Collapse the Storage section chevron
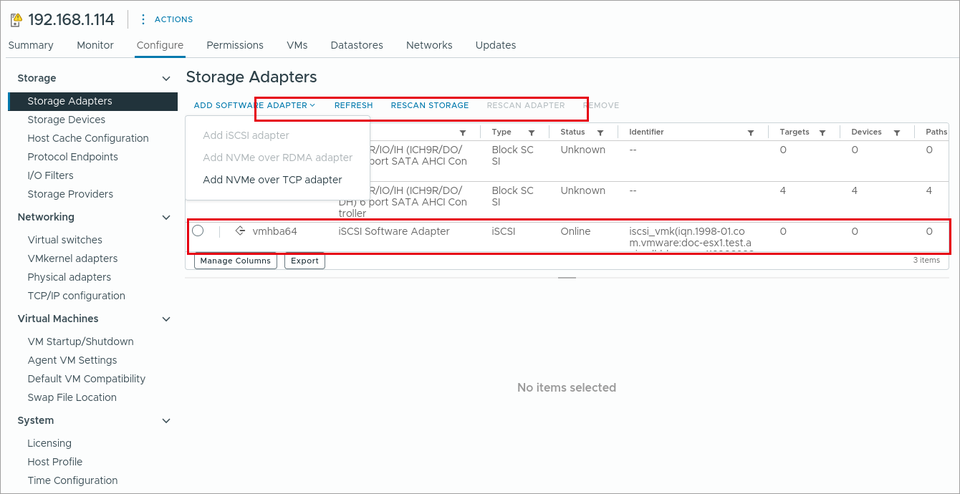The width and height of the screenshot is (960, 494). tap(165, 78)
